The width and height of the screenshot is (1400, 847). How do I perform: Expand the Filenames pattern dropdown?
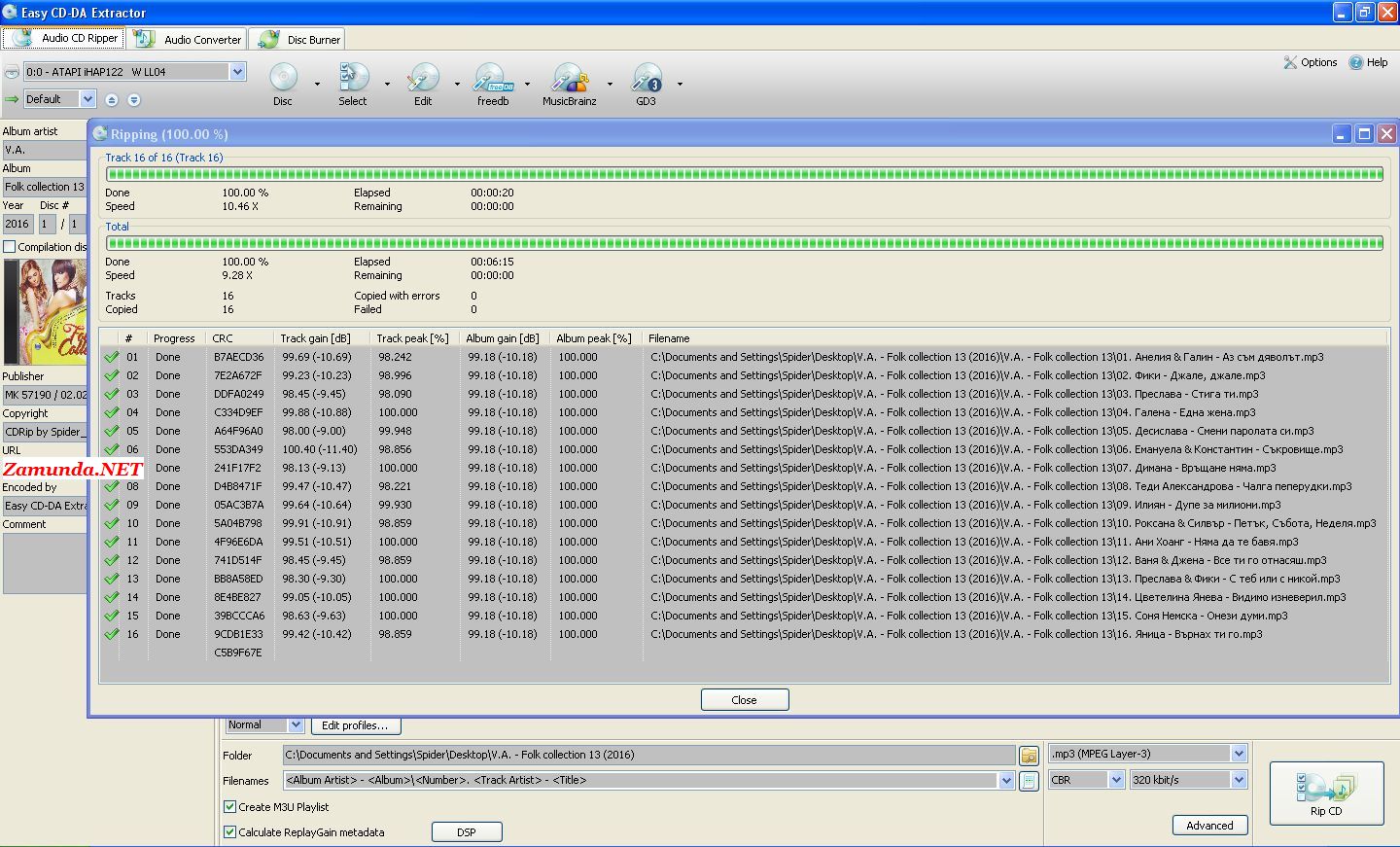[1005, 781]
